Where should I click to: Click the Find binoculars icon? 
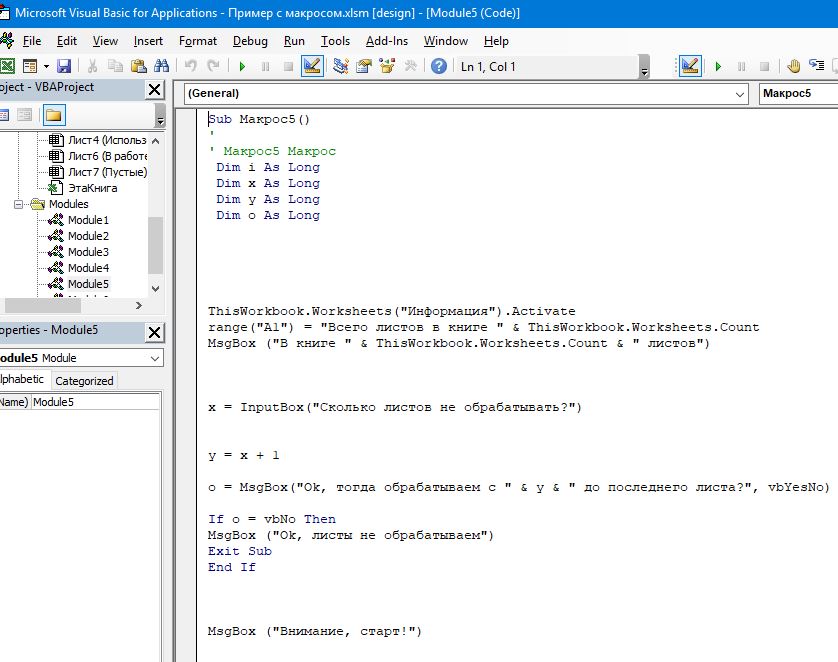tap(161, 66)
